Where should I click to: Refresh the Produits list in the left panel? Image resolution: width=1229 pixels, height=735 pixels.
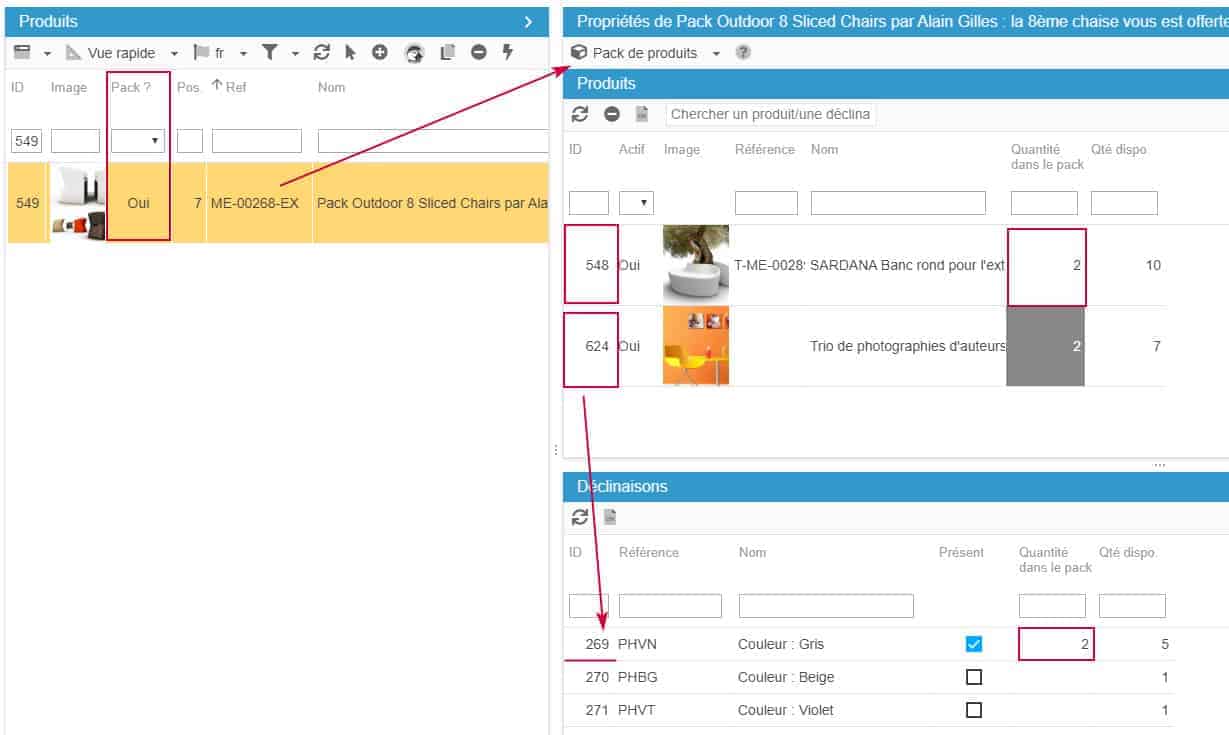[x=321, y=53]
